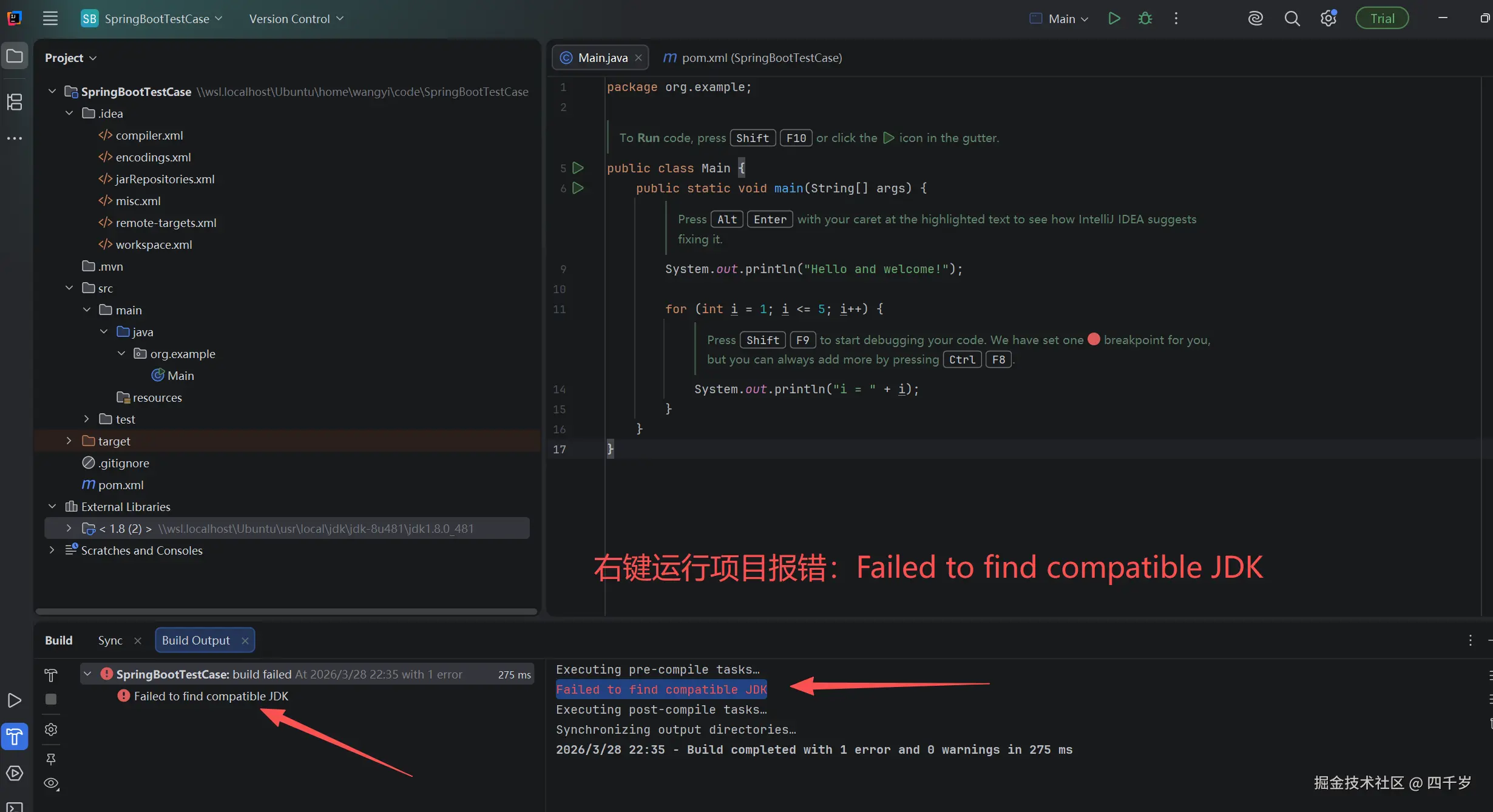The width and height of the screenshot is (1493, 812).
Task: Run the Main configuration with play icon
Action: pos(1114,18)
